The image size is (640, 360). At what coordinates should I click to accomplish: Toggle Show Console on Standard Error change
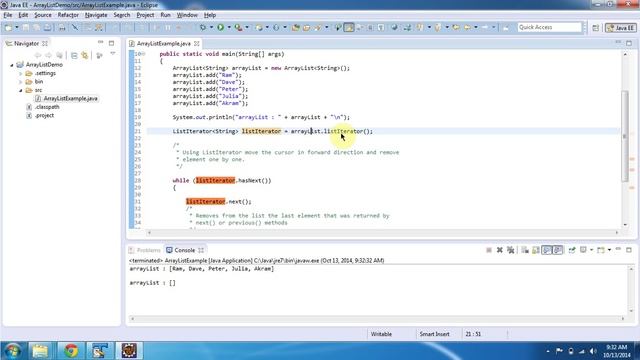click(x=558, y=250)
